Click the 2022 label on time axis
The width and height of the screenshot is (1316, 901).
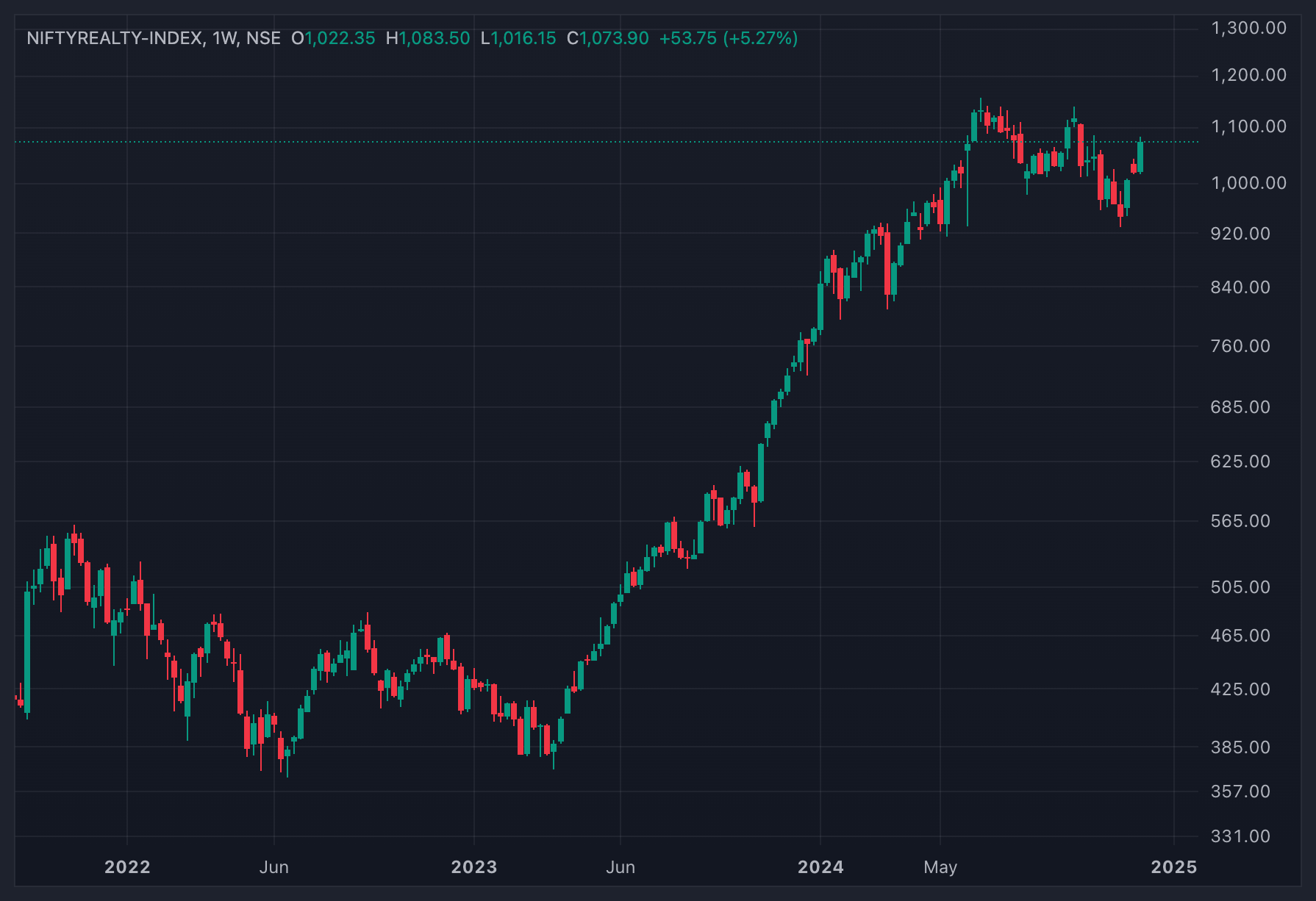127,867
